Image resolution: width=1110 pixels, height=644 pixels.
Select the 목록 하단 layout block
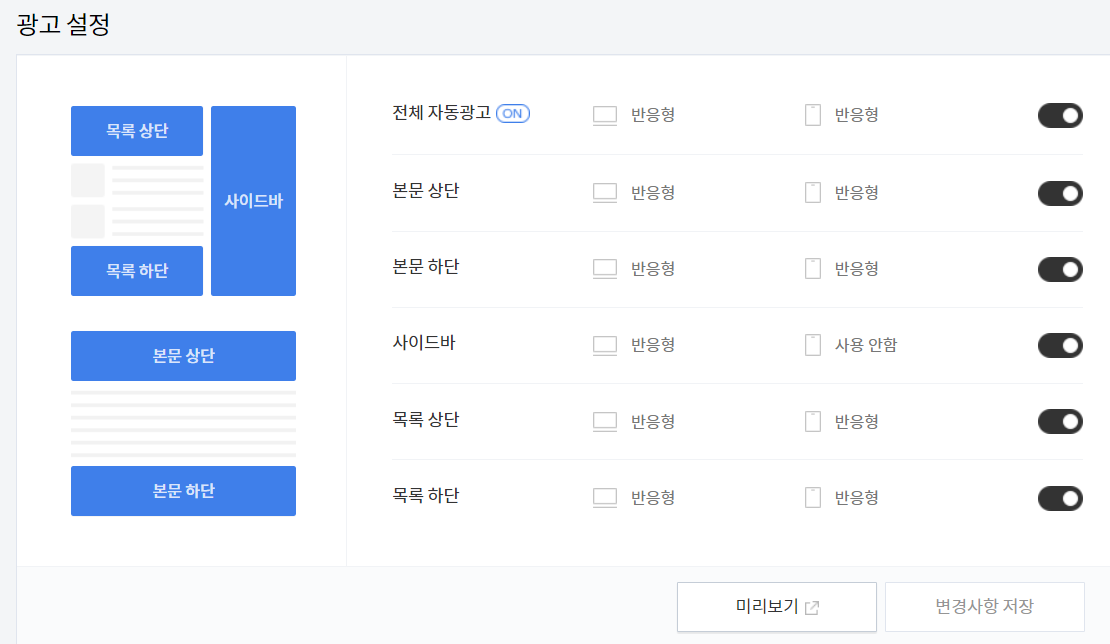coord(137,271)
